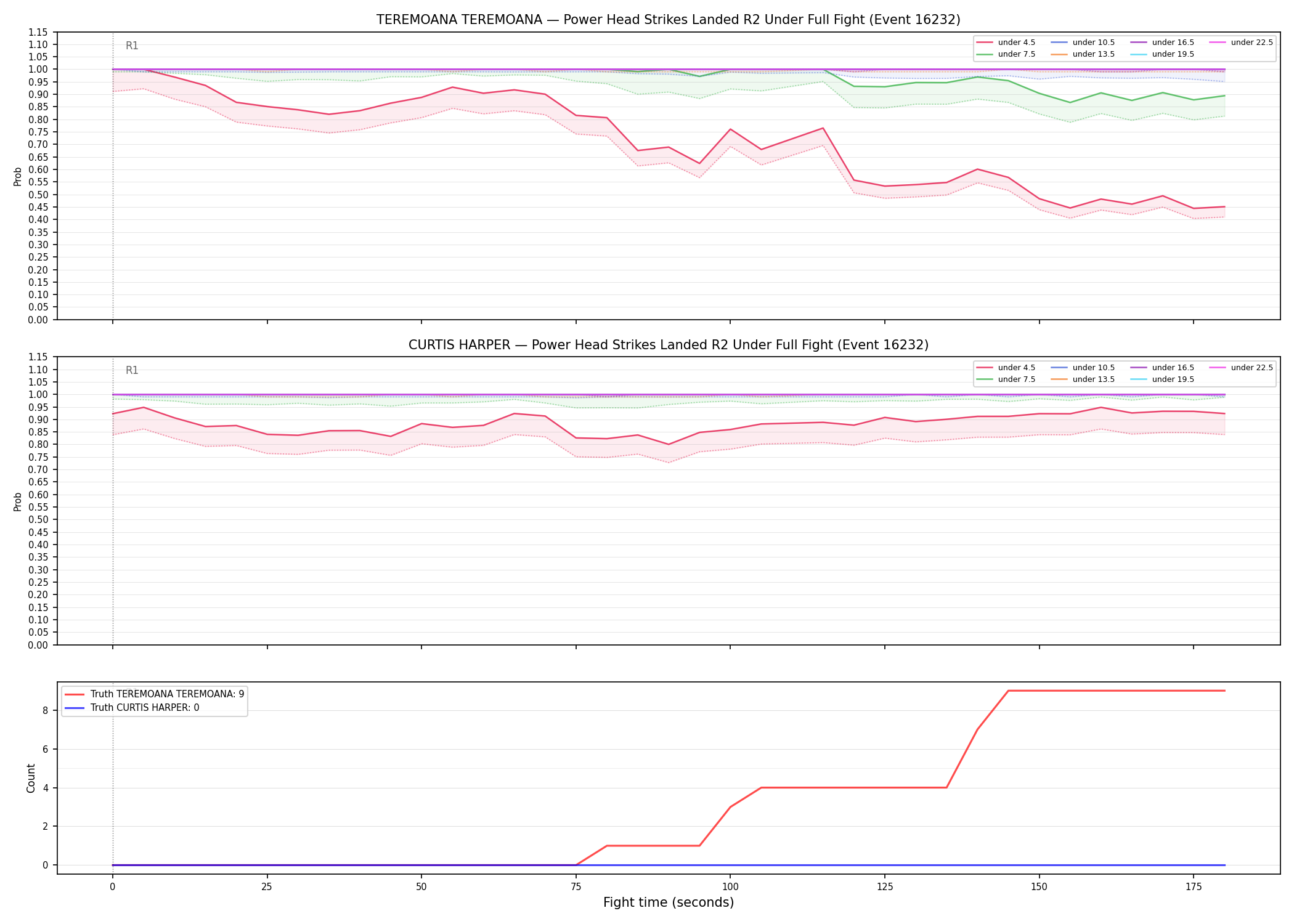This screenshot has height=924, width=1294.
Task: Click x-axis tick label 25
Action: 267,887
